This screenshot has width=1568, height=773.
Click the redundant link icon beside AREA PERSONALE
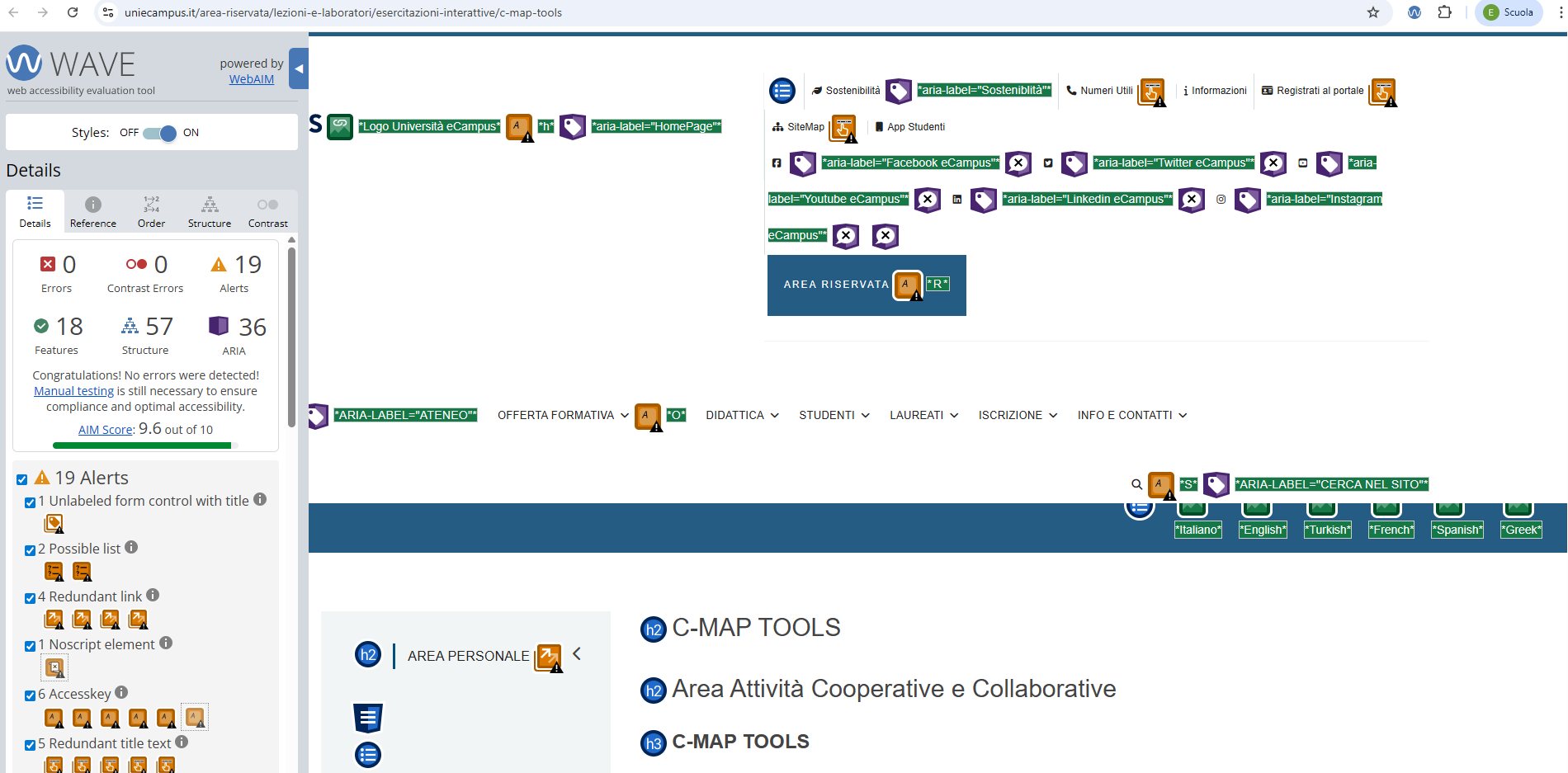[549, 658]
